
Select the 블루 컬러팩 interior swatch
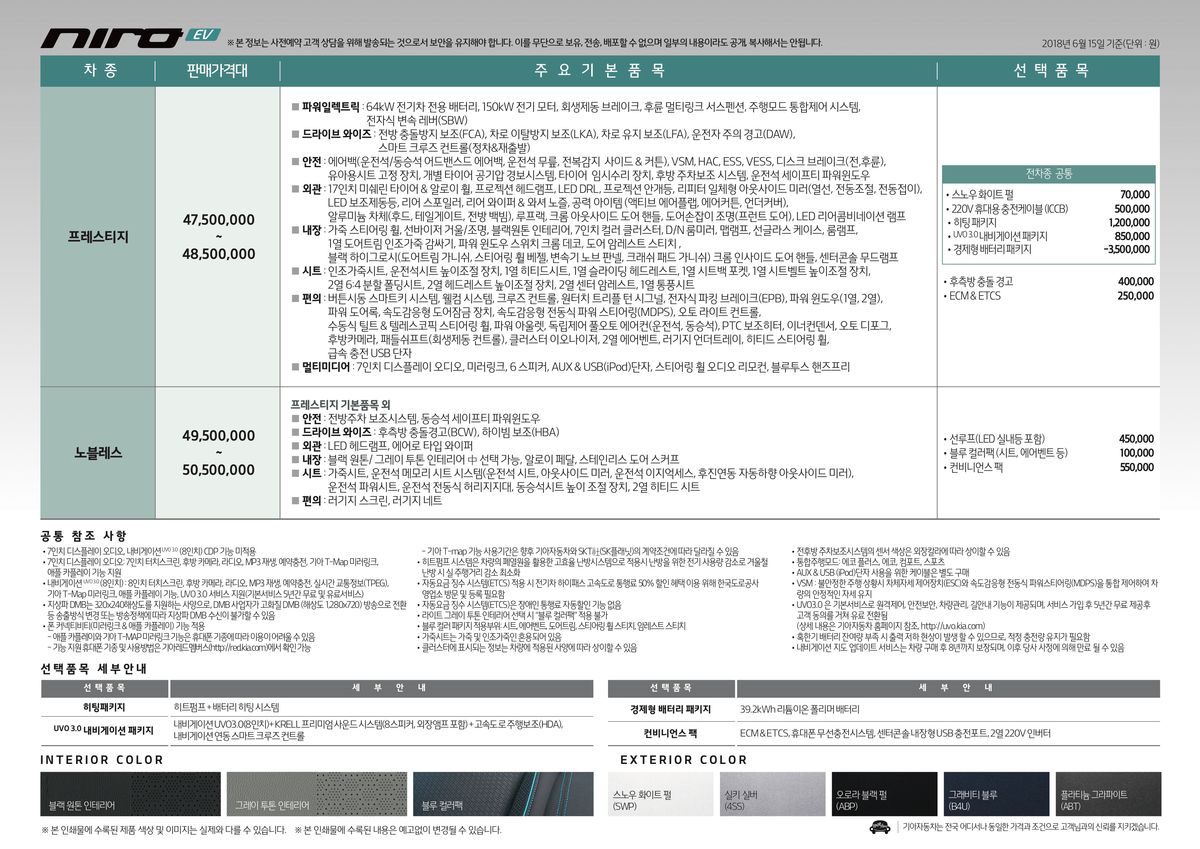(x=501, y=793)
